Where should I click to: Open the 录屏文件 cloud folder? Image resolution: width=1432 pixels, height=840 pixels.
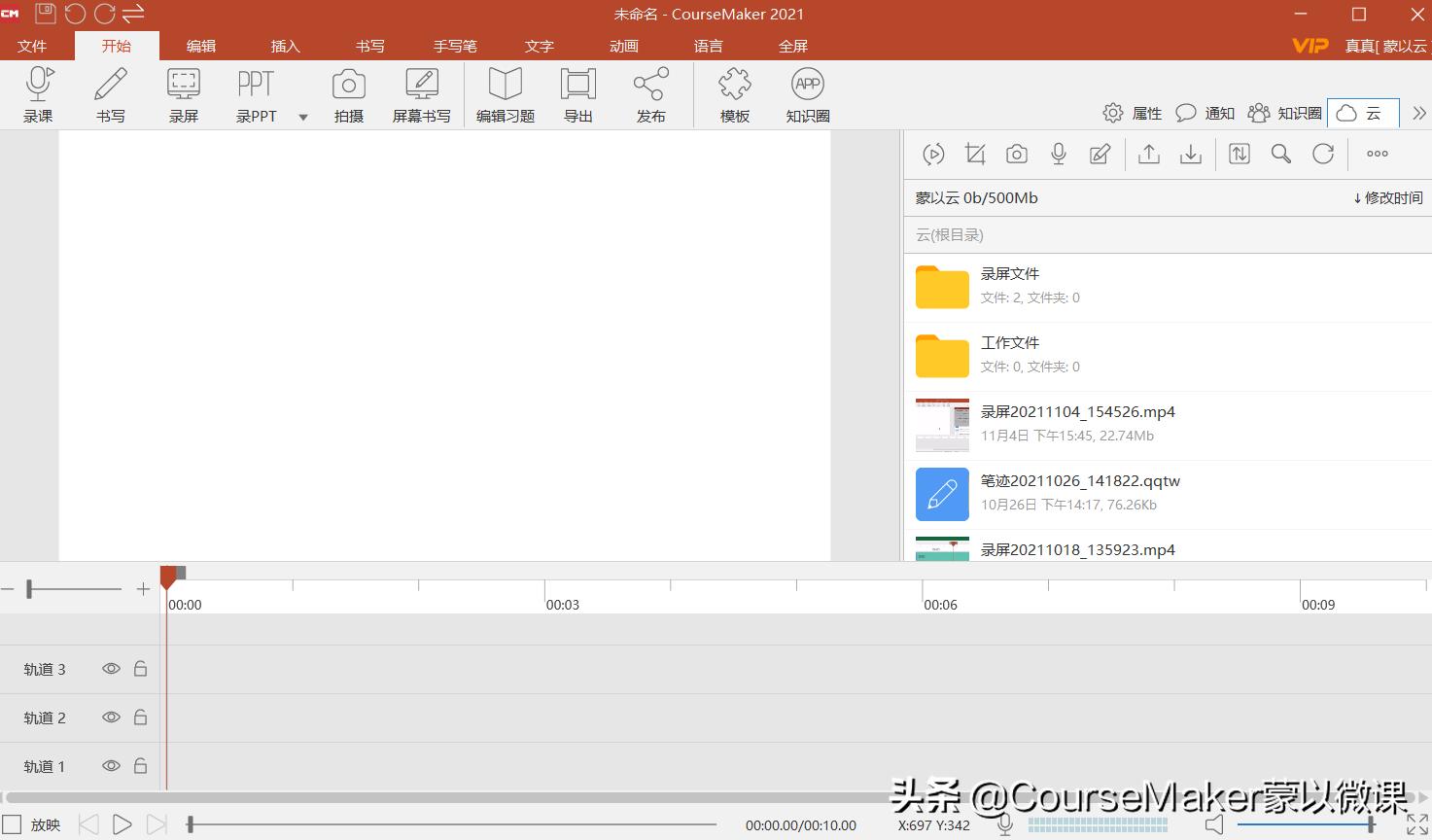click(1010, 274)
